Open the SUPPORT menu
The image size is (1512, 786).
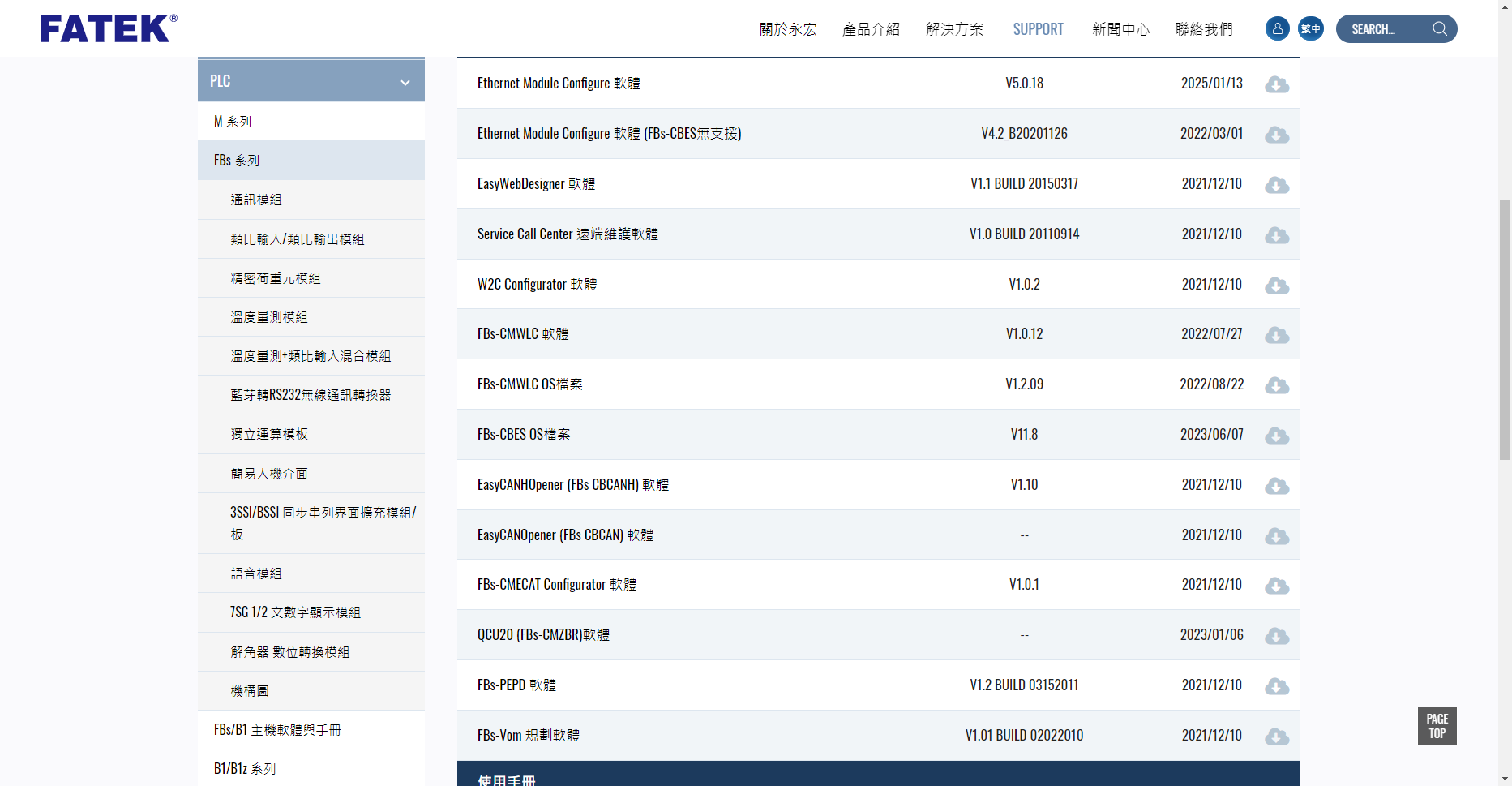(x=1038, y=29)
